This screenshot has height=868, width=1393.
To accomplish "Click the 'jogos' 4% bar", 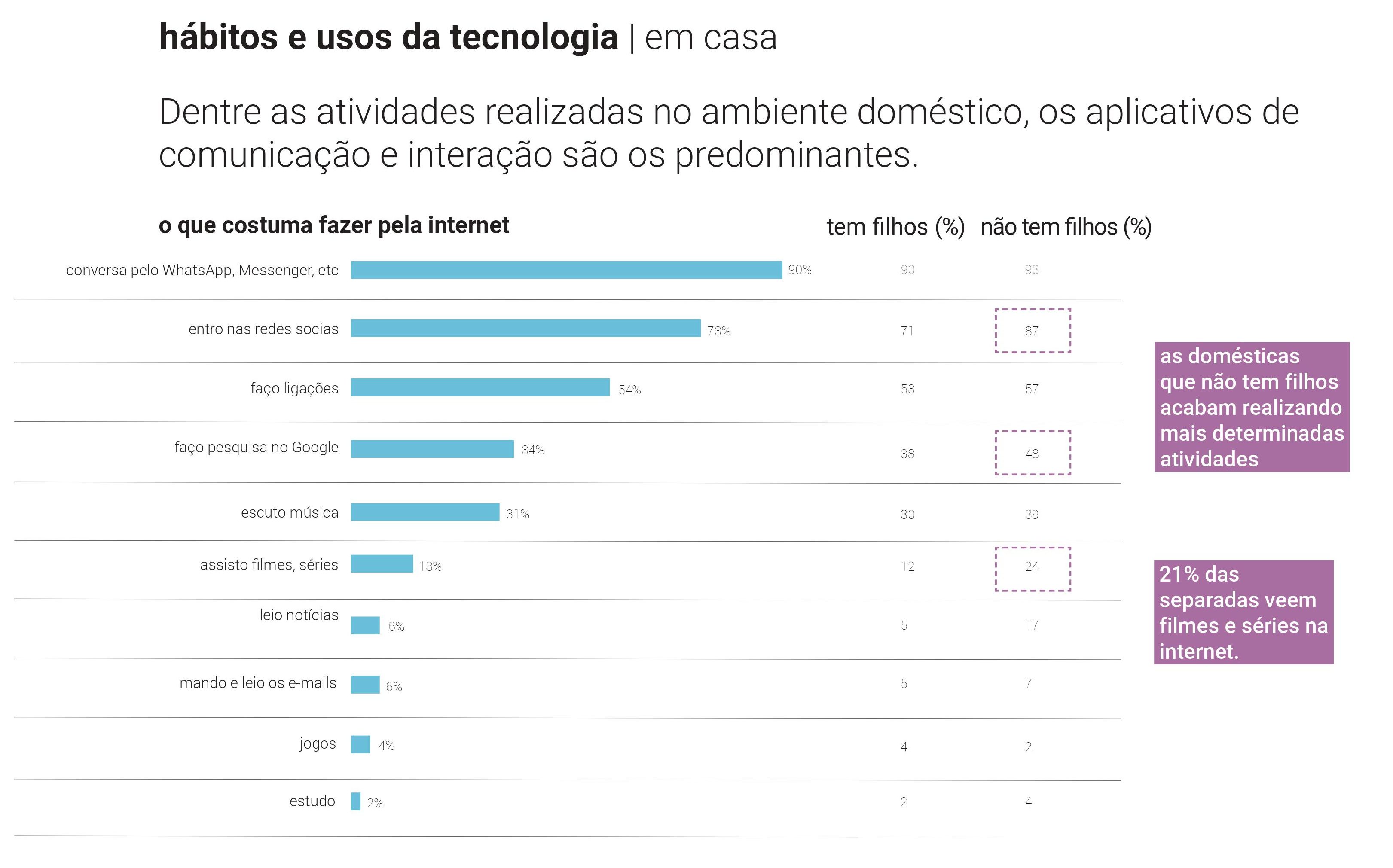I will (360, 745).
